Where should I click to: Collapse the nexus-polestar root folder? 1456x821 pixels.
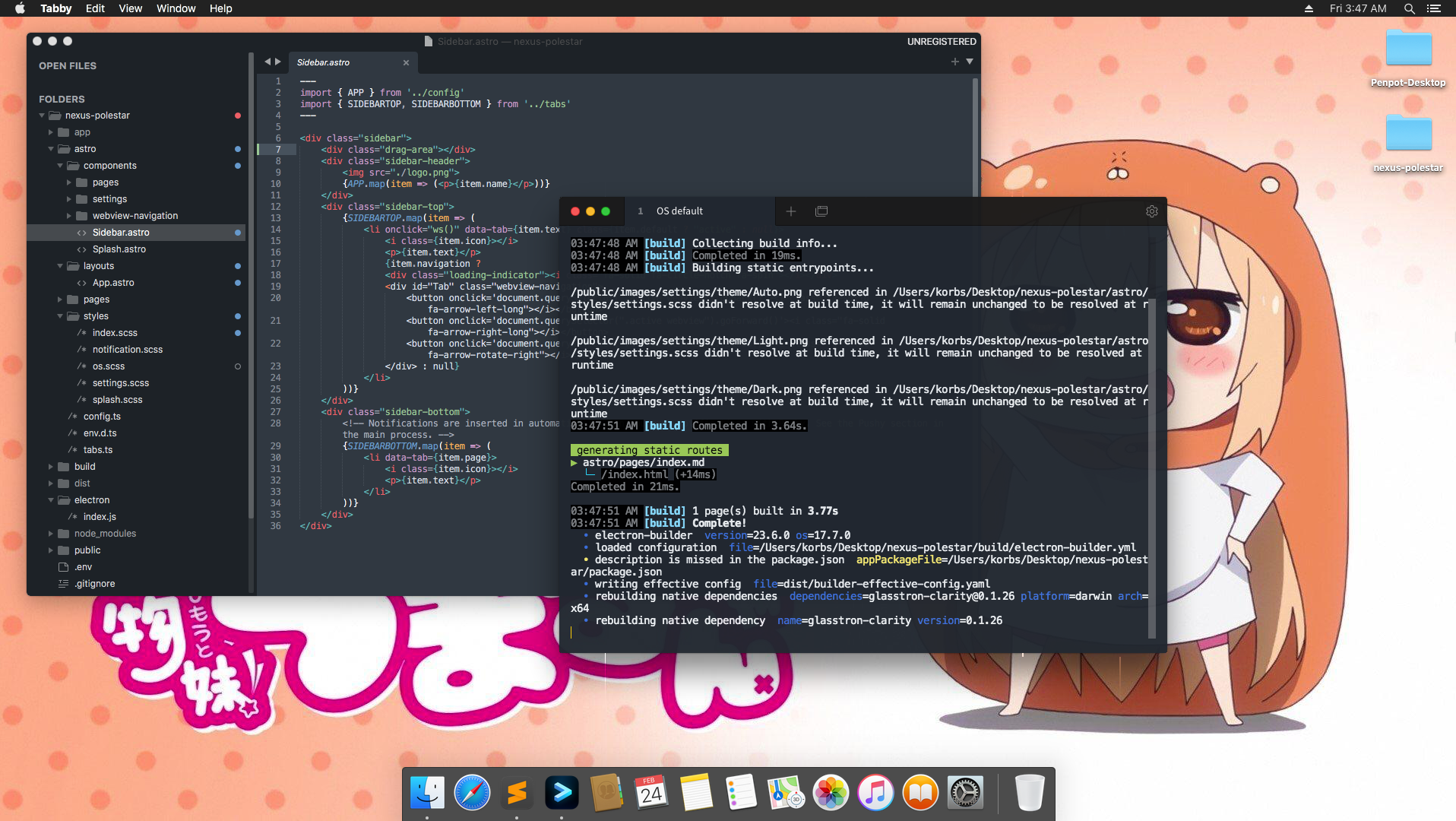pyautogui.click(x=42, y=116)
